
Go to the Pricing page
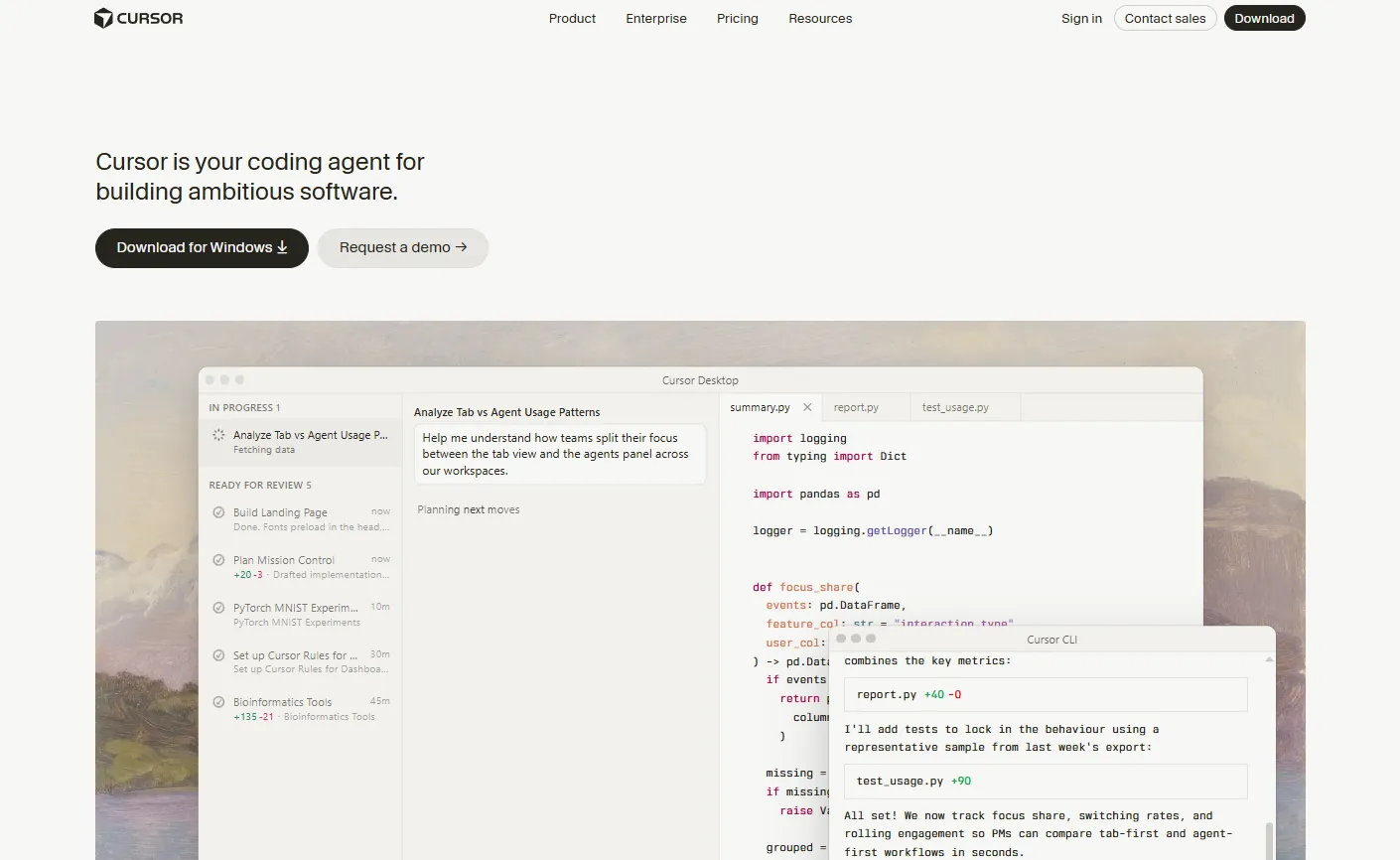[x=738, y=18]
